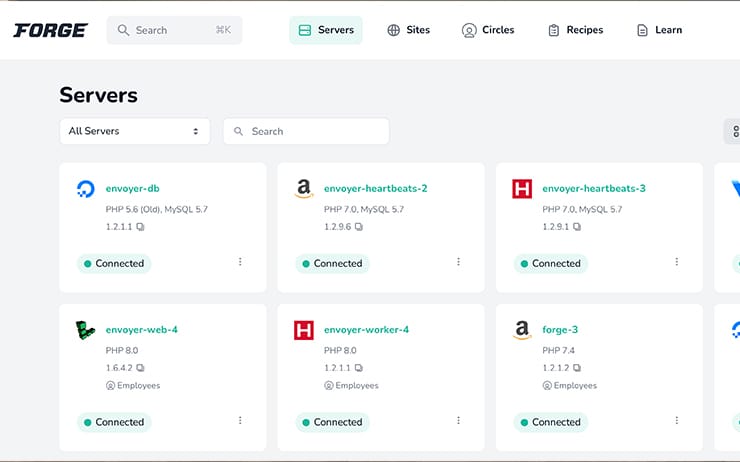
Task: Click the Amazon icon for envoyer-heartbeats-2
Action: tap(304, 189)
